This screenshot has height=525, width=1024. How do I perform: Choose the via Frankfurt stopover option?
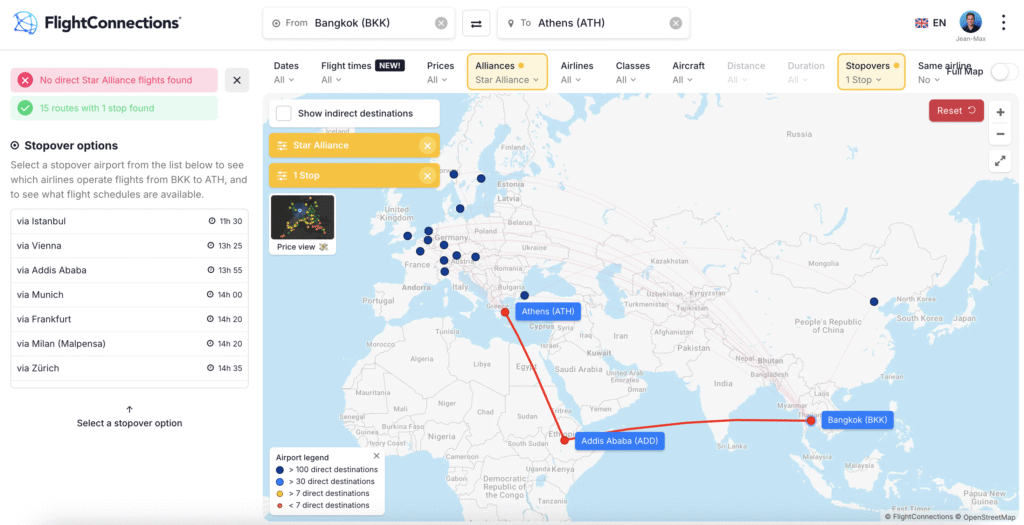coord(129,319)
